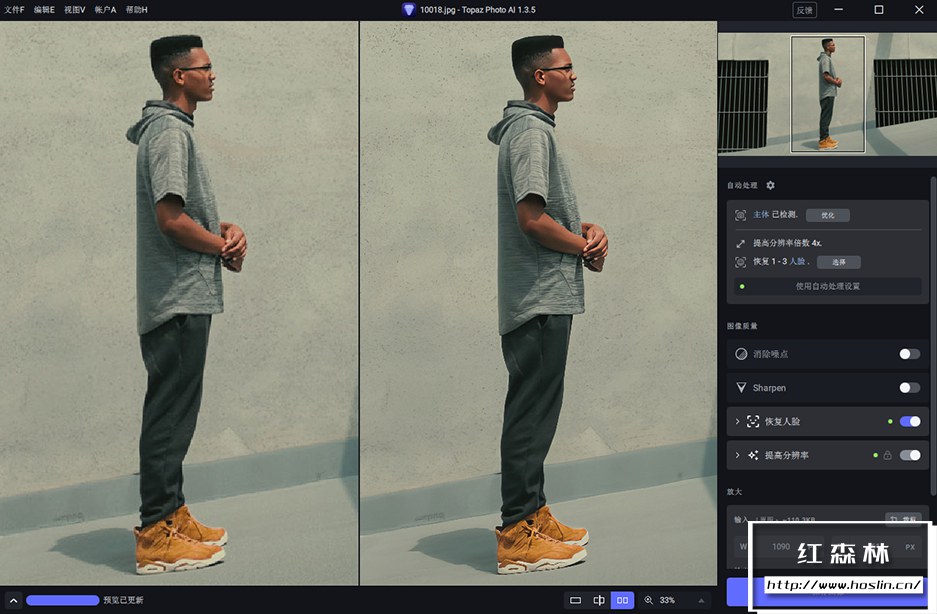Image resolution: width=937 pixels, height=614 pixels.
Task: Click the 主体 link text
Action: click(761, 215)
